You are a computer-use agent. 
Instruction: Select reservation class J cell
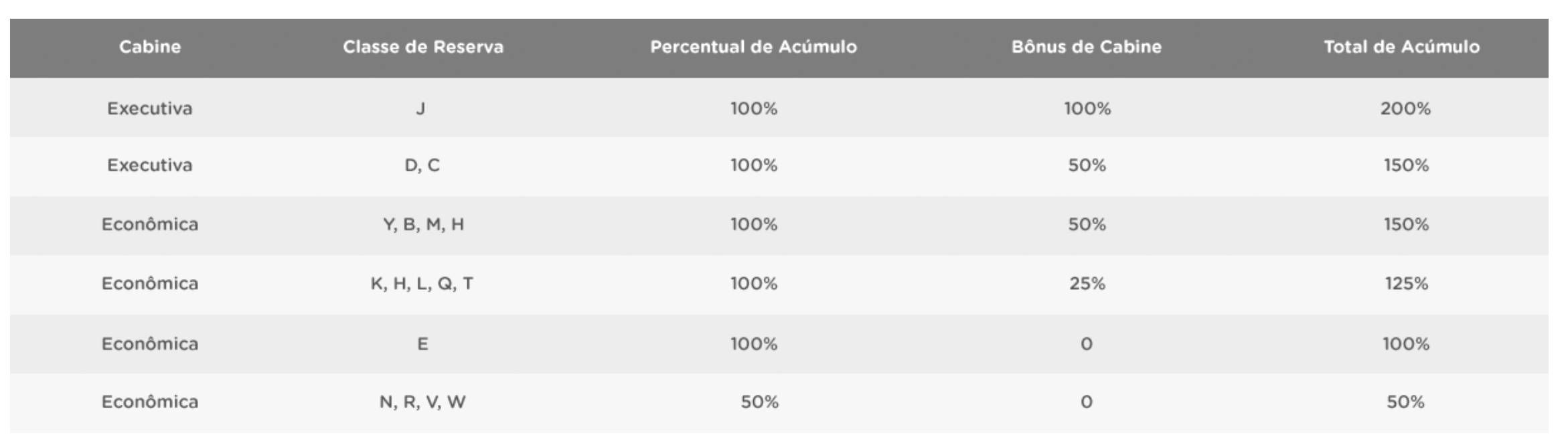tap(420, 108)
